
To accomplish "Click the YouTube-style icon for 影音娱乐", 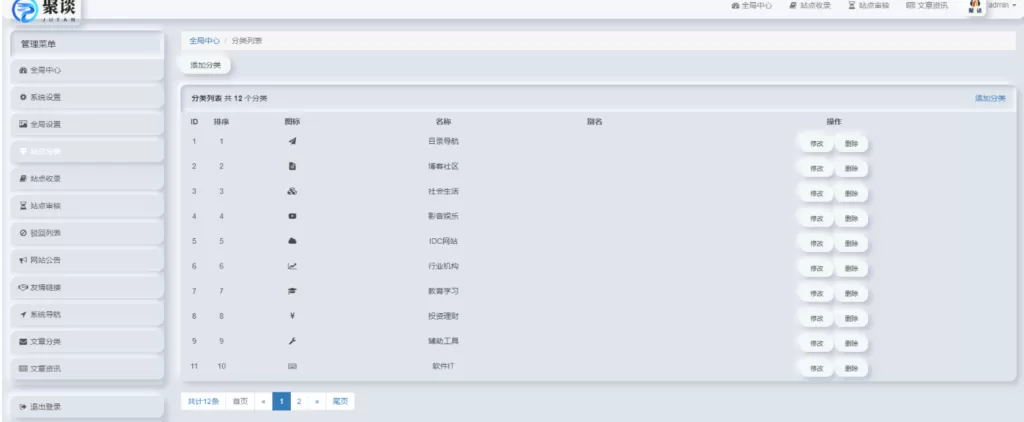I will click(292, 216).
